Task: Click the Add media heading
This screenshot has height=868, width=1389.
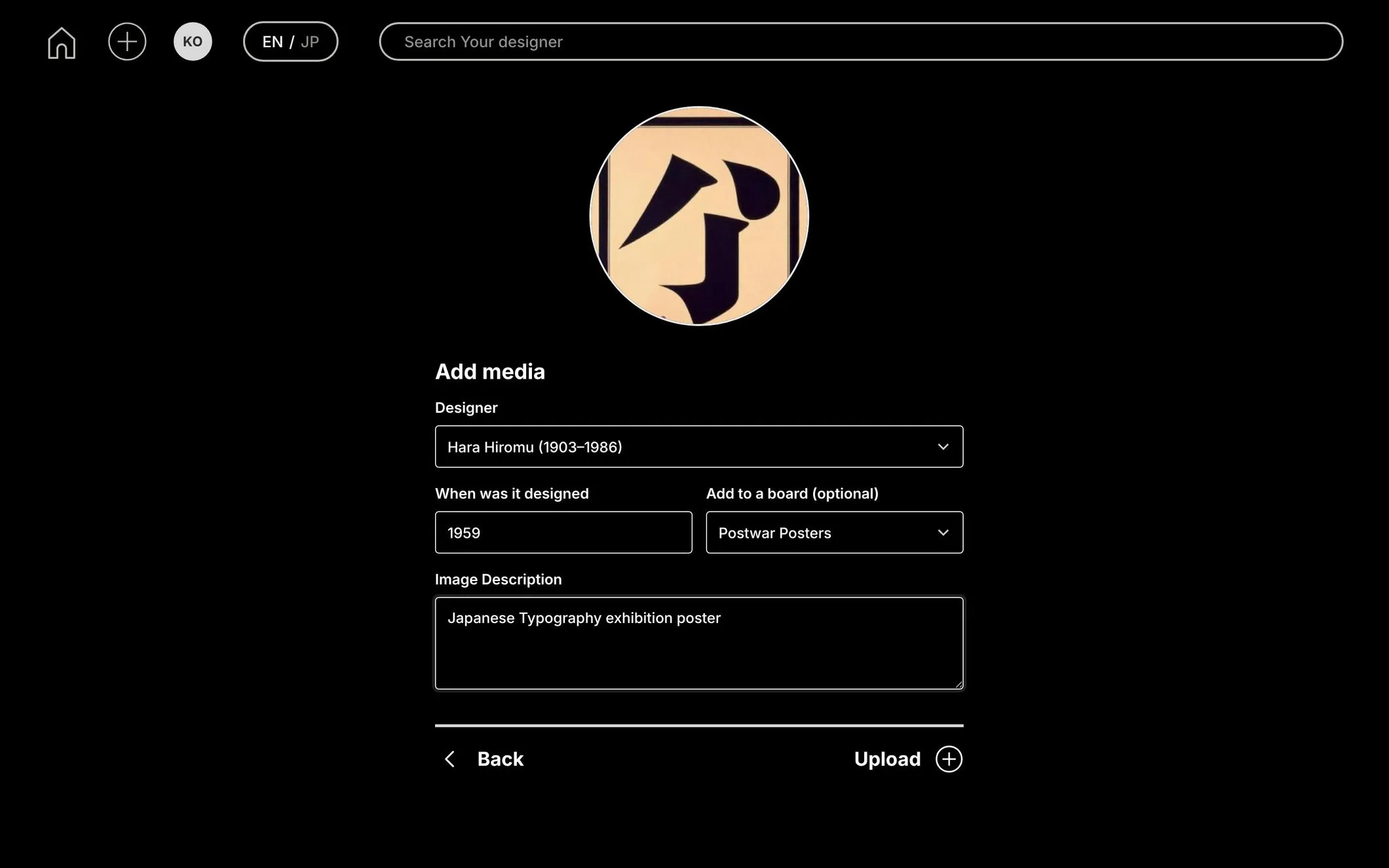Action: point(490,371)
